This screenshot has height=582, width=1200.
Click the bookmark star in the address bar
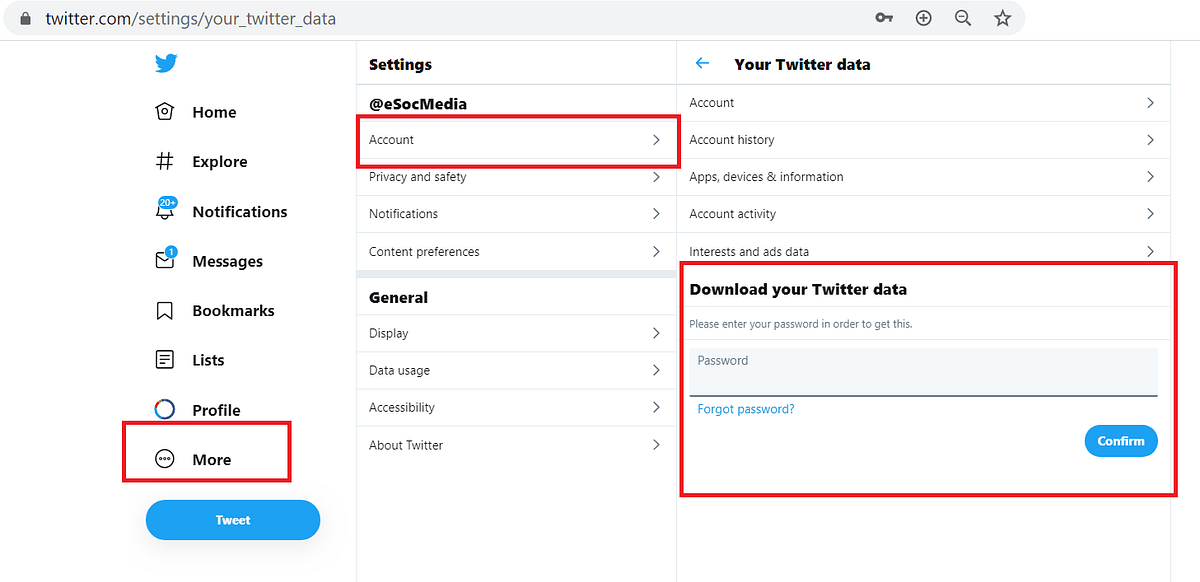[1002, 17]
